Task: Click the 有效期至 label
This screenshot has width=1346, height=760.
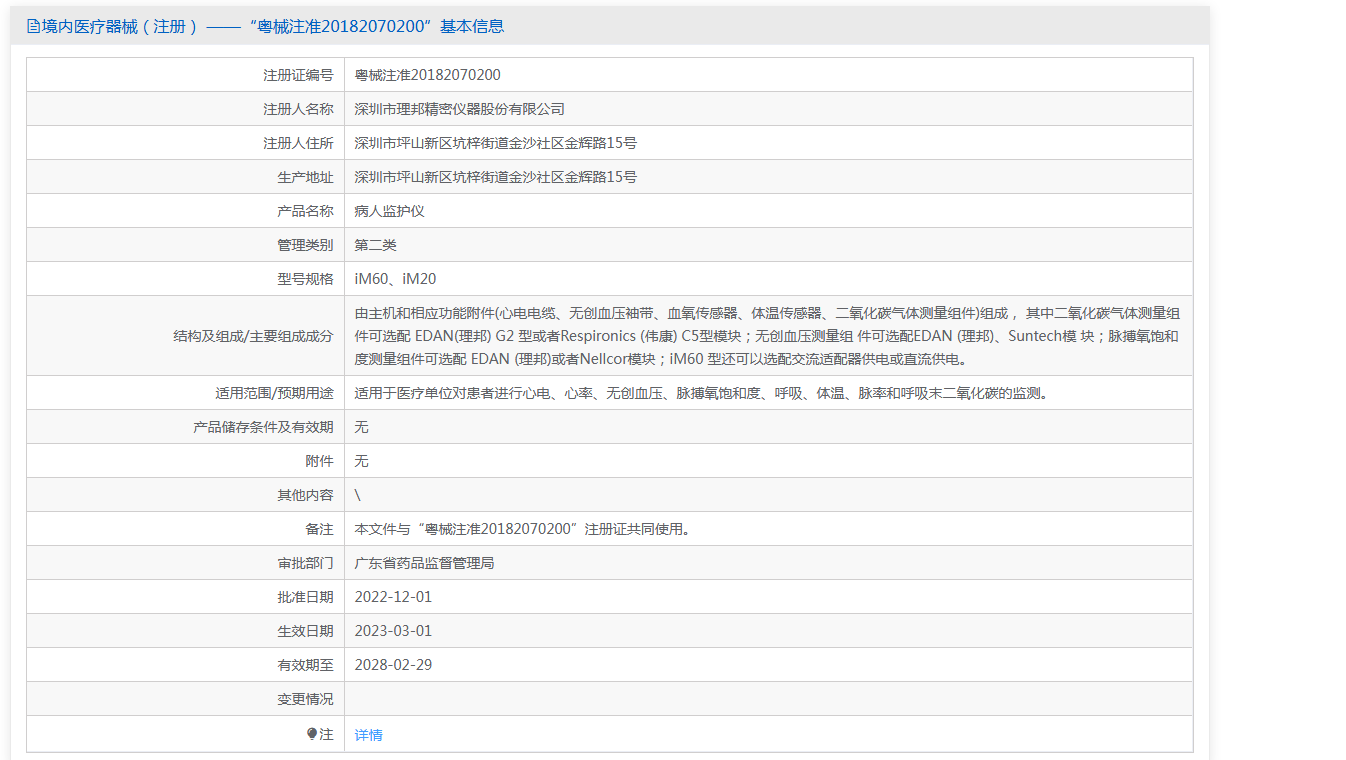Action: [305, 665]
